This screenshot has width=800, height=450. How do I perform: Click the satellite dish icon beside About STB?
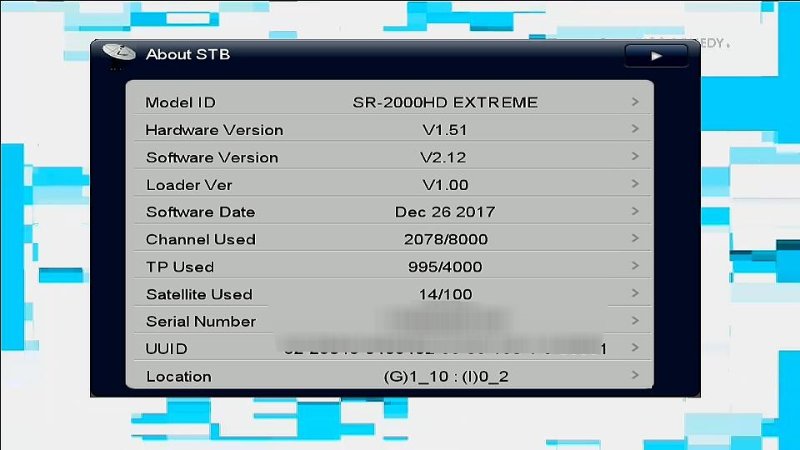[x=119, y=54]
